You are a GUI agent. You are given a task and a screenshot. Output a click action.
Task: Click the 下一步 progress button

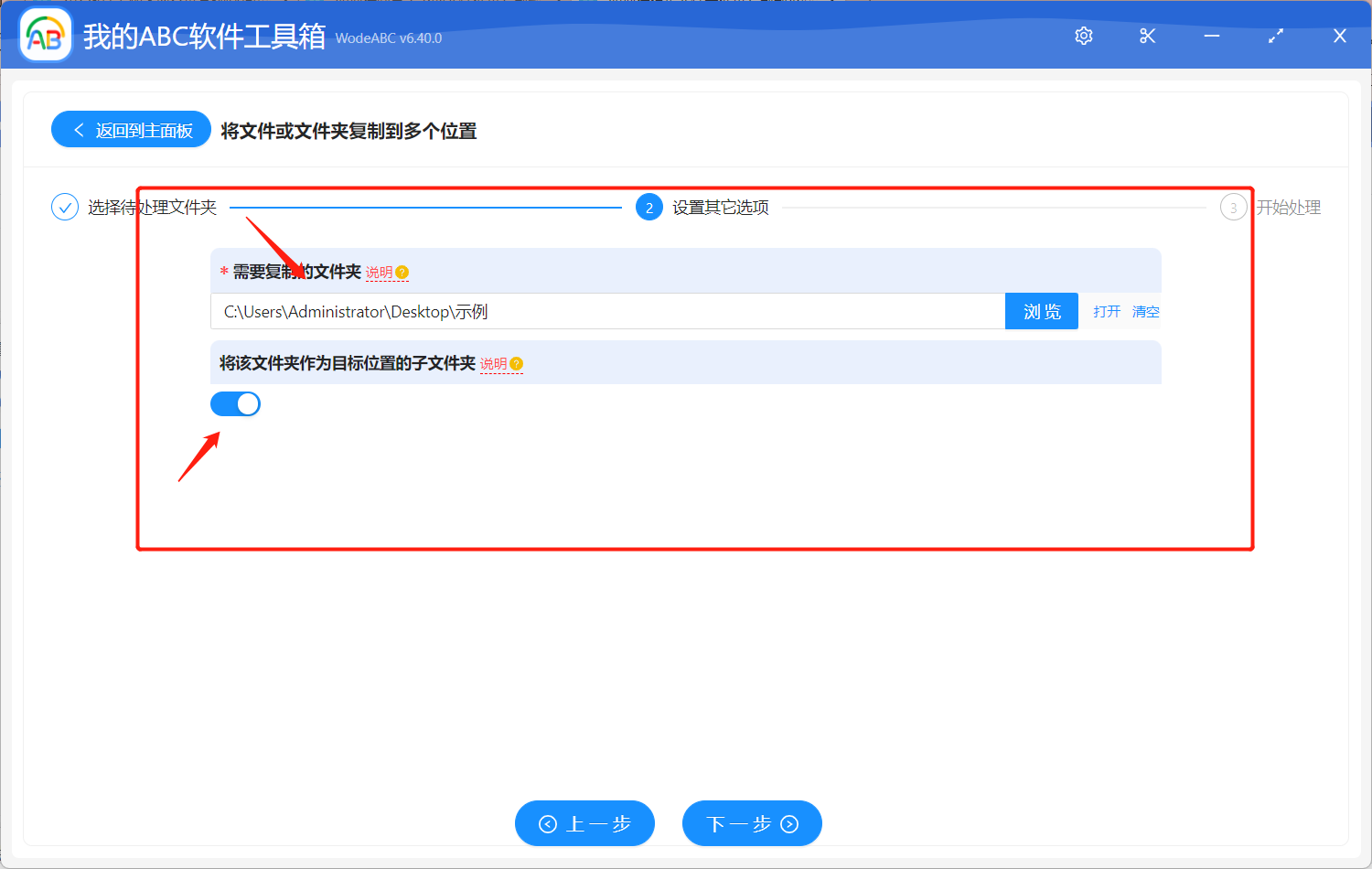752,823
